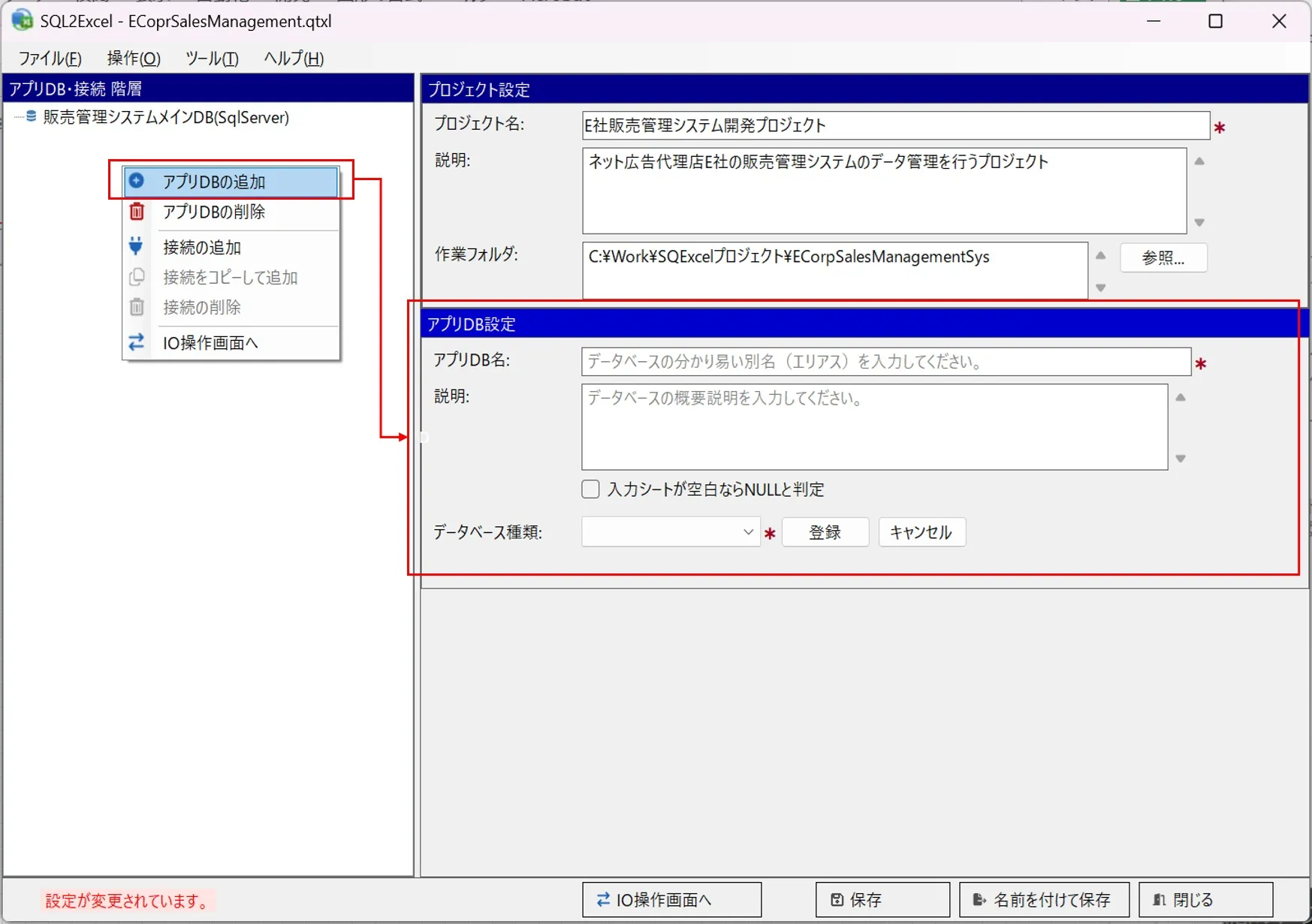Click the 保存 button
1312x924 pixels.
click(882, 899)
